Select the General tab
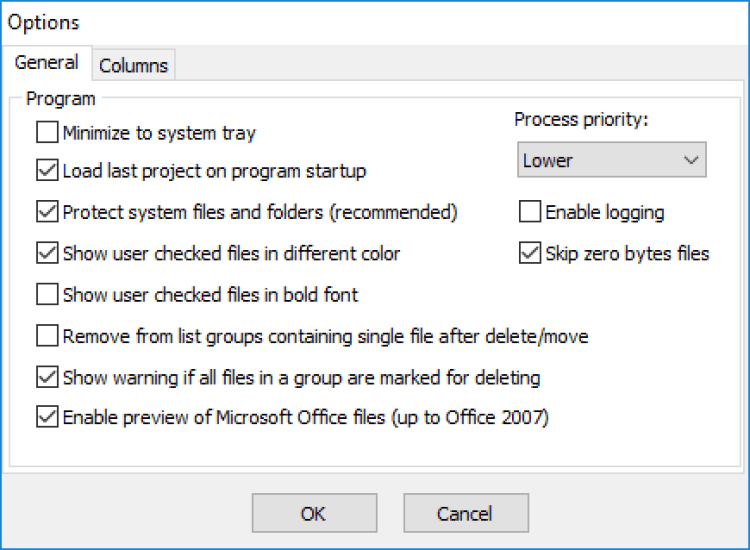This screenshot has height=550, width=750. (x=47, y=63)
